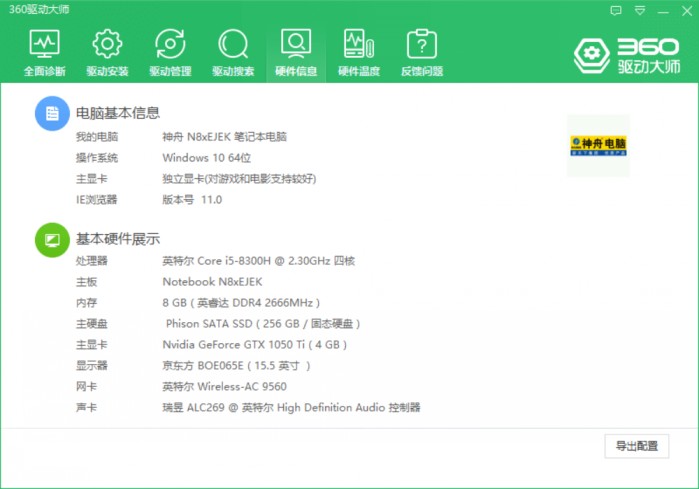Image resolution: width=699 pixels, height=489 pixels.
Task: Click the disk value Phison SATA SSD
Action: [x=263, y=324]
